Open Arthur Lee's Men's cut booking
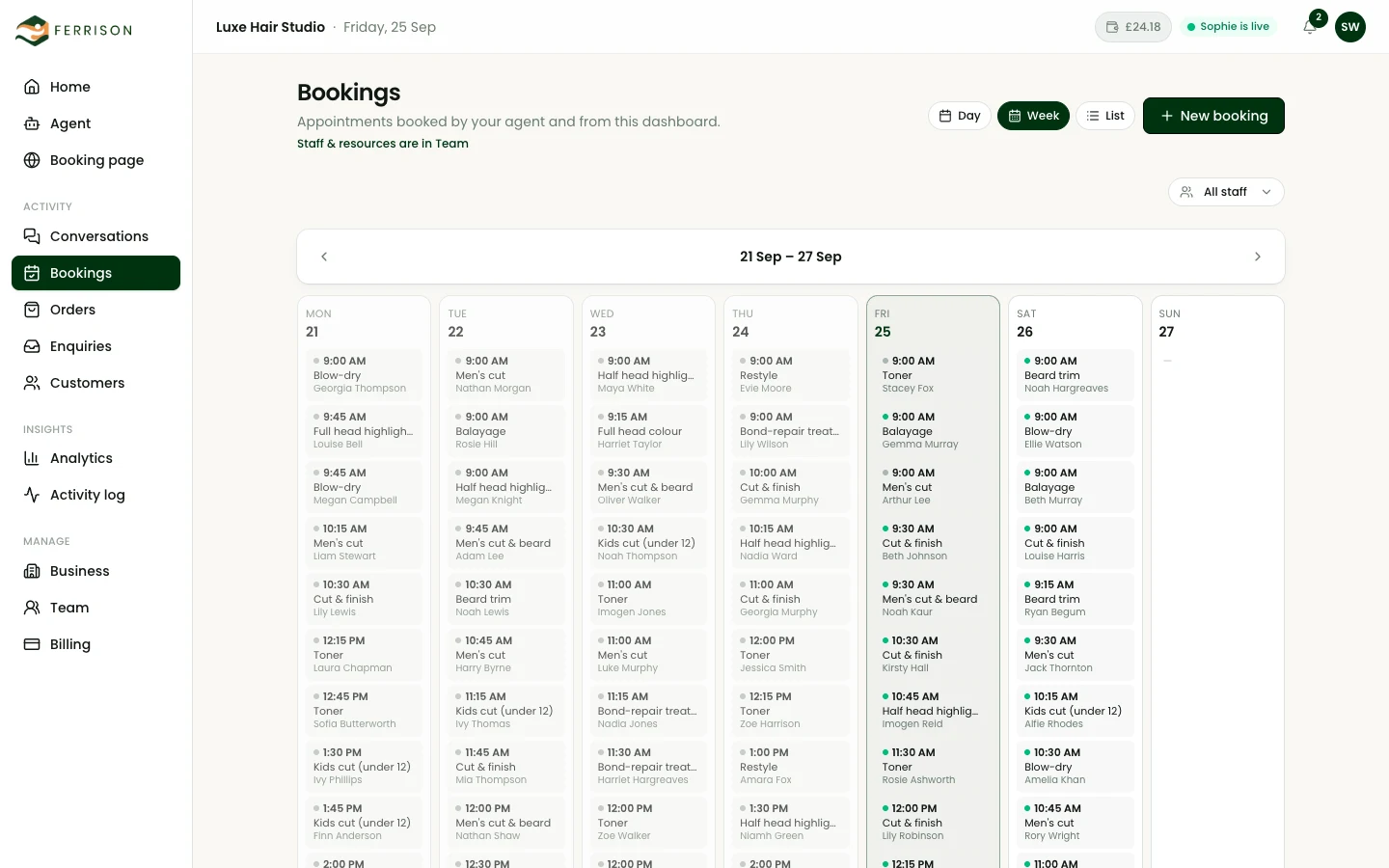 click(934, 486)
